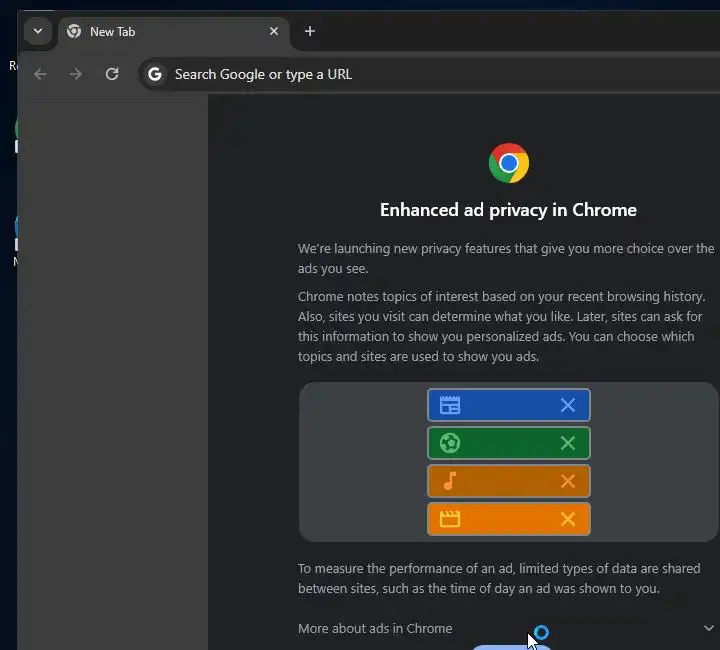The width and height of the screenshot is (720, 650).
Task: Click the orange music note topic icon
Action: 450,481
